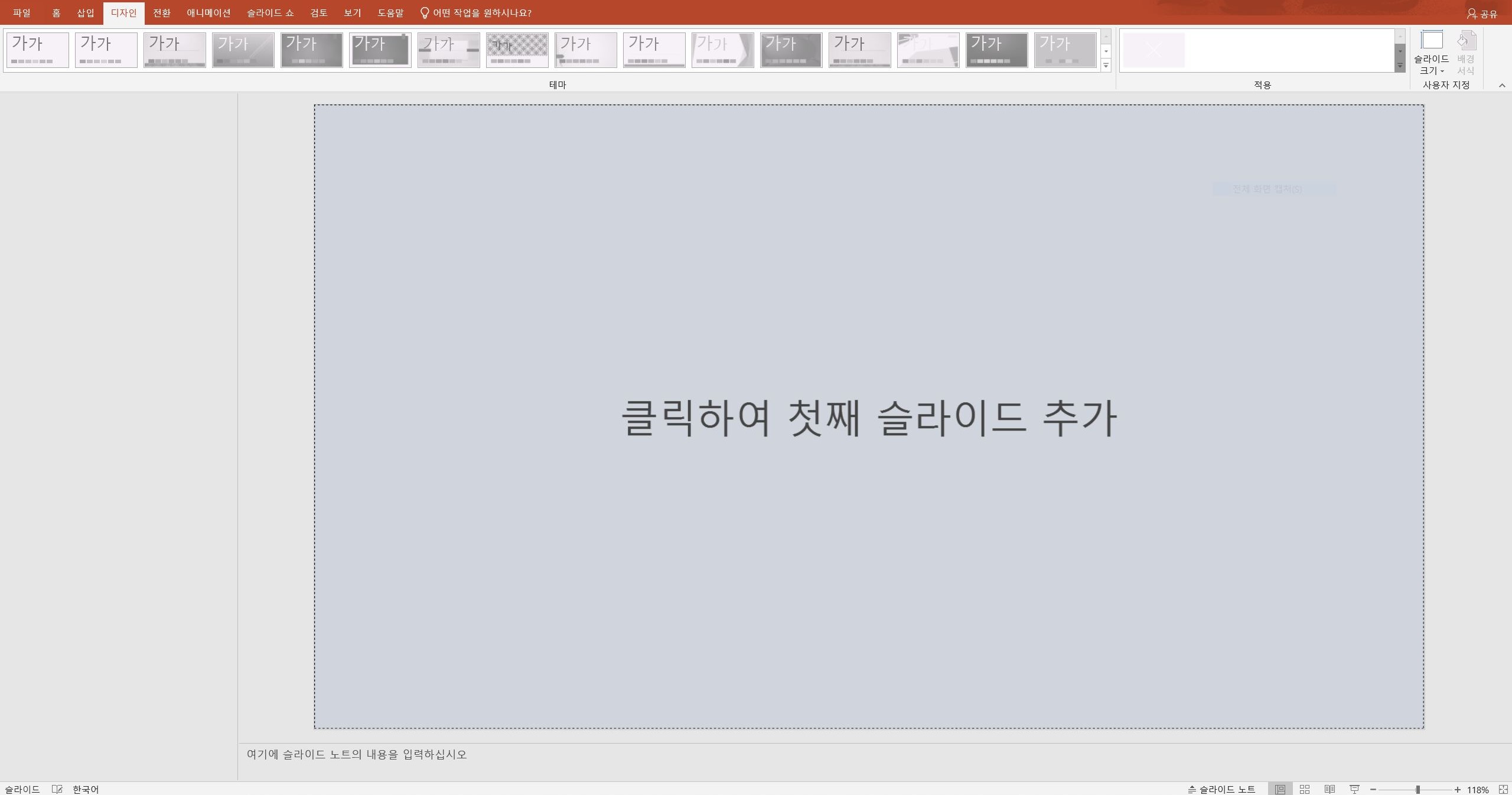Collapse the ribbon with the chevron
The height and width of the screenshot is (795, 1512).
click(x=1502, y=86)
